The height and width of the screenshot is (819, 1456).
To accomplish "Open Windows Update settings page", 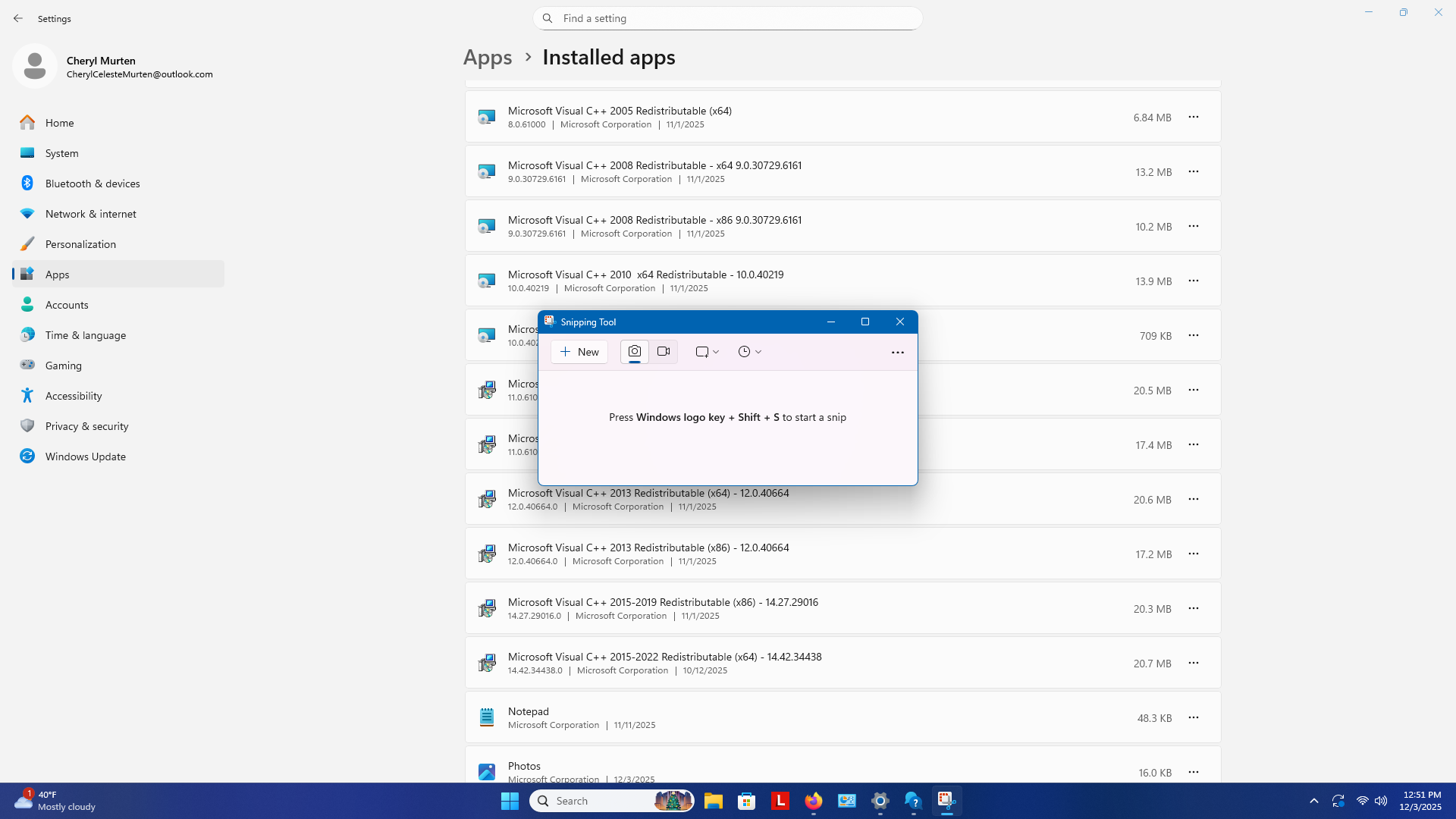I will point(85,457).
